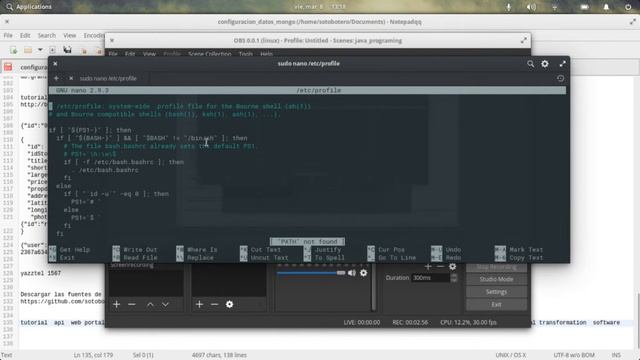The height and width of the screenshot is (360, 640).
Task: Click the Open folder icon in Notepadqq
Action: pos(28,50)
